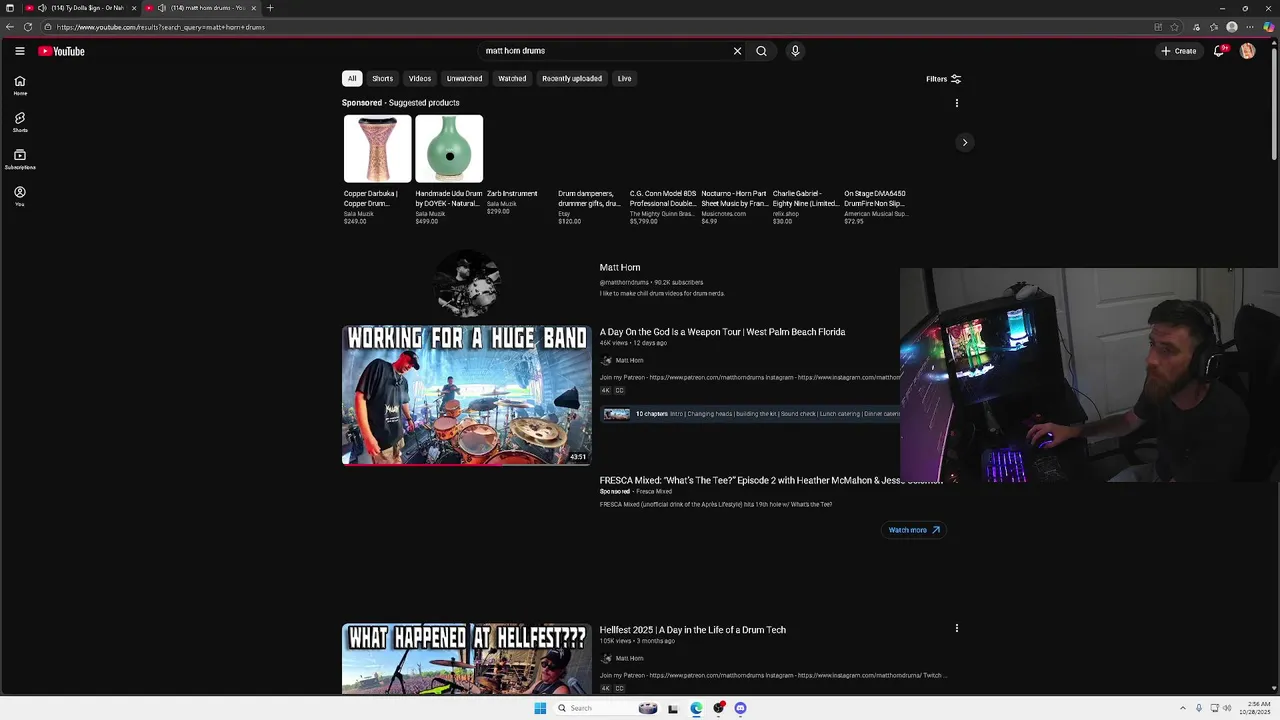This screenshot has height=720, width=1280.
Task: Open 'Hellfest 2025 | A Day in the Life' title
Action: click(692, 630)
